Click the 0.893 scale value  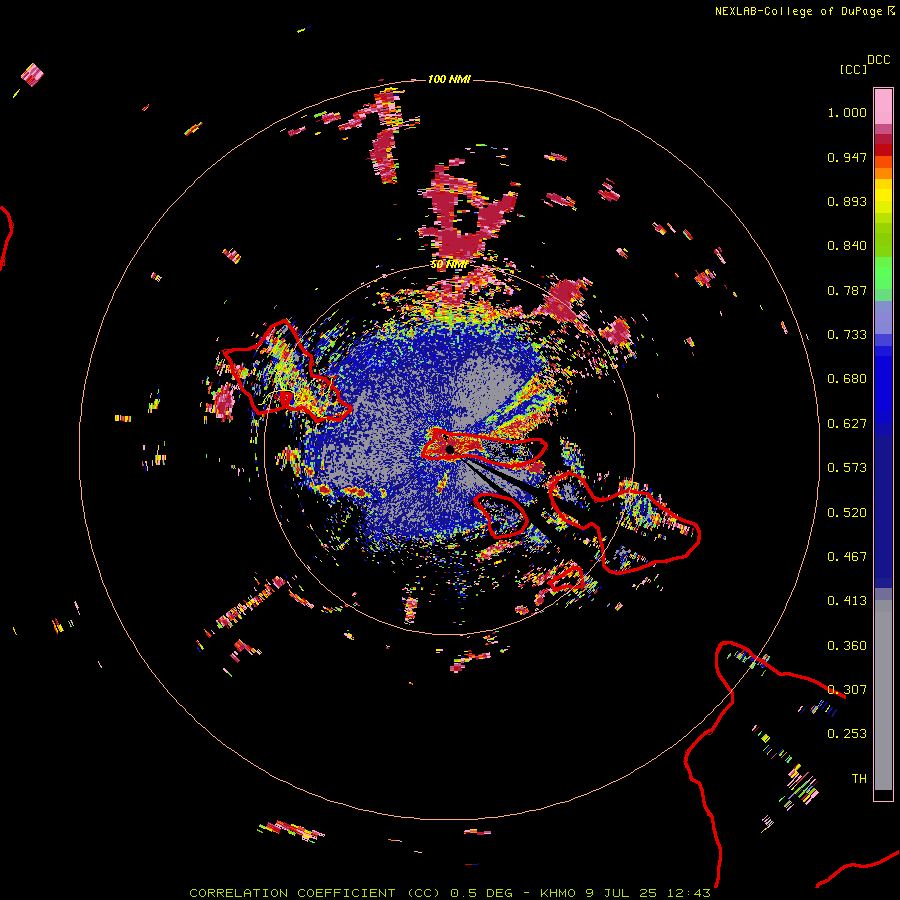coord(847,201)
